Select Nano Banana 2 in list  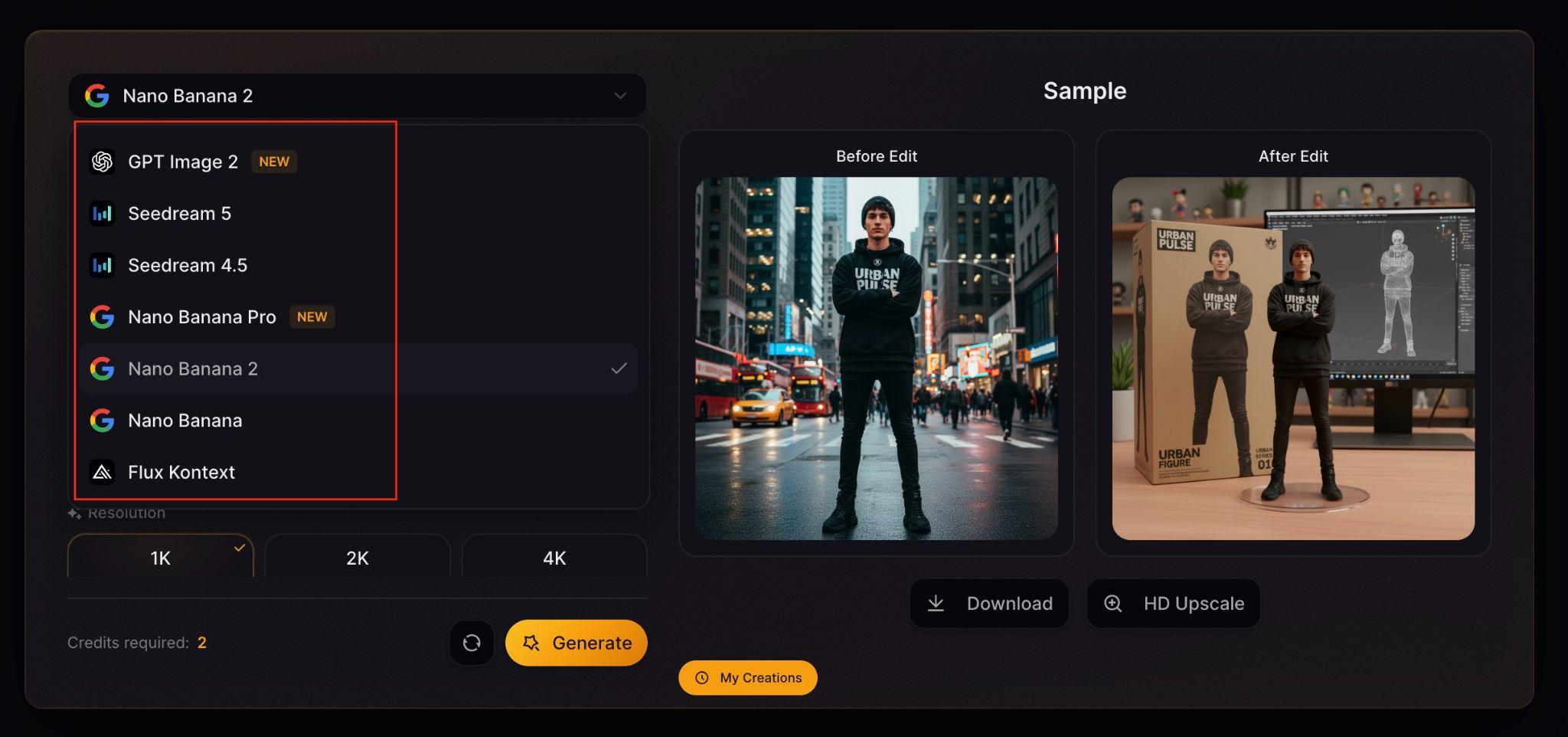point(358,368)
